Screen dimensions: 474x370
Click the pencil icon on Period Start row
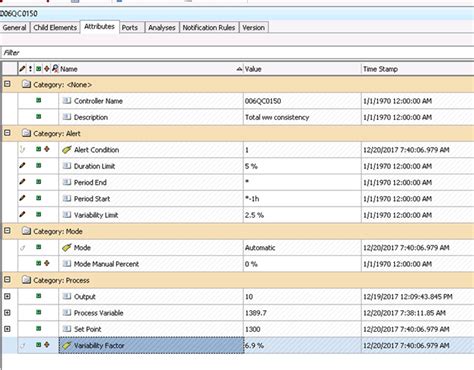[x=22, y=198]
